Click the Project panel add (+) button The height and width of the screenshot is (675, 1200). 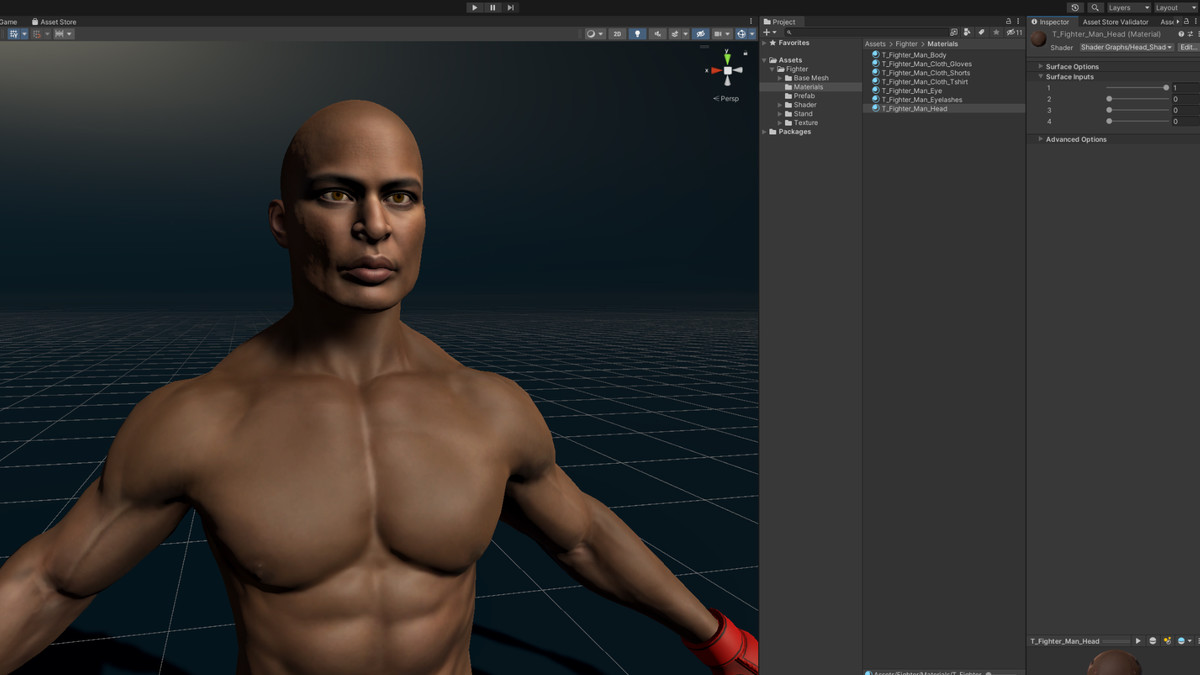point(767,33)
